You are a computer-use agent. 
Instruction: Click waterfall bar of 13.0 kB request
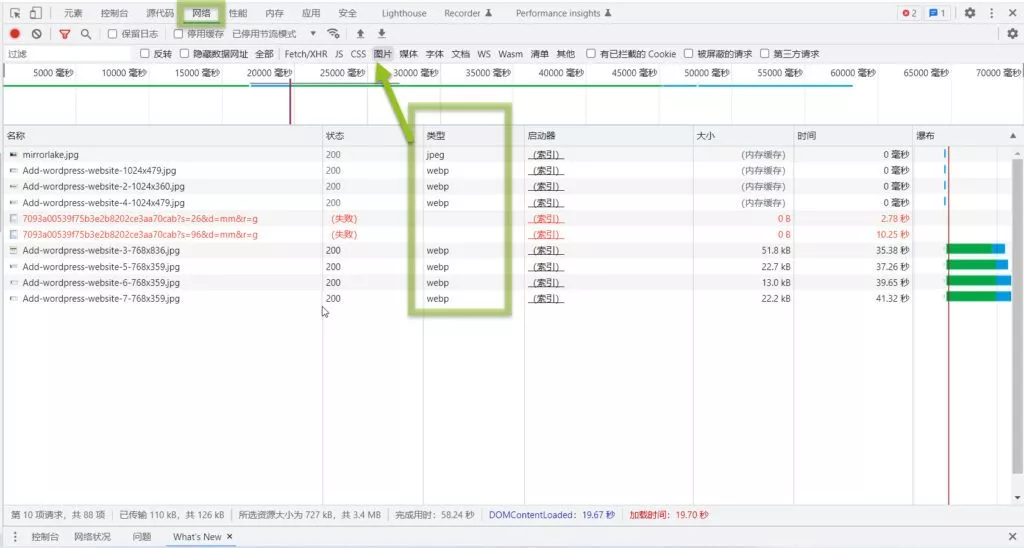point(978,280)
